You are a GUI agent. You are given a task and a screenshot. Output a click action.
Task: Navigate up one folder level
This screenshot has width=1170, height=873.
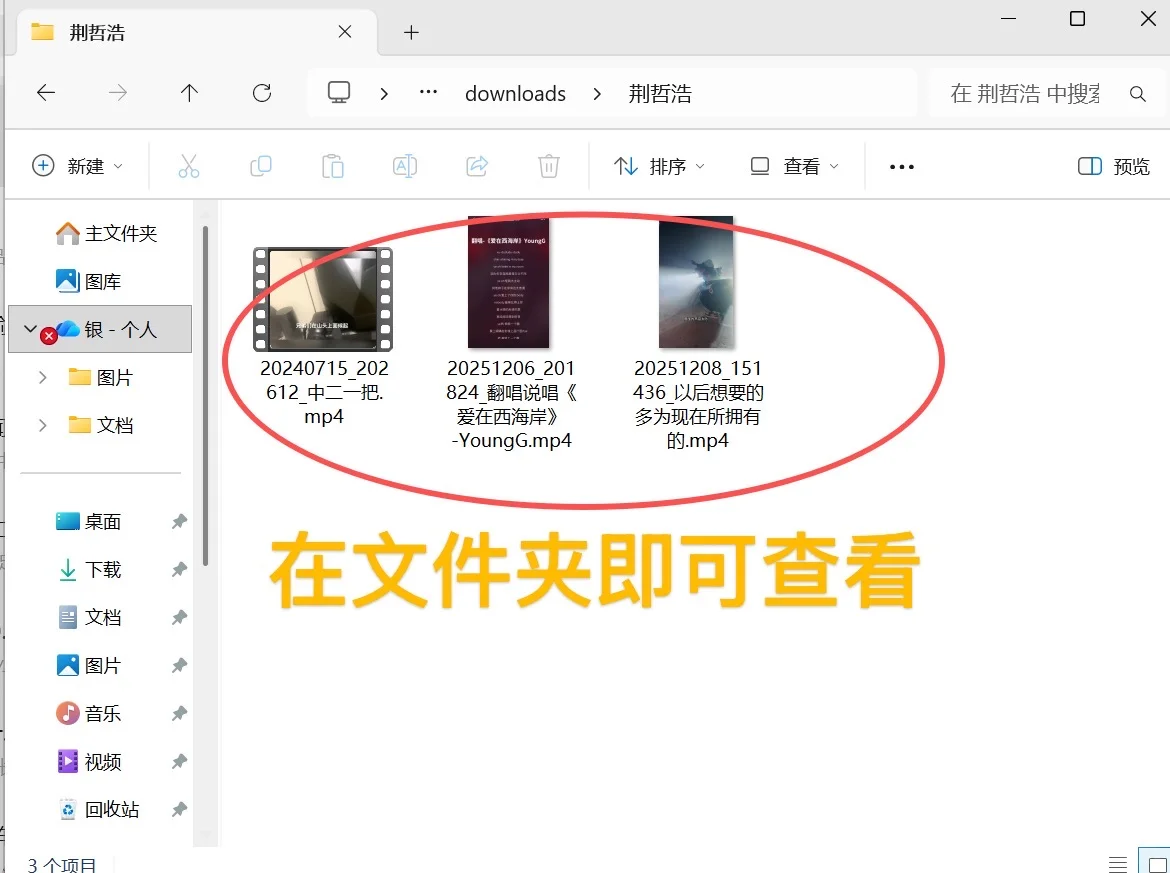[x=189, y=92]
